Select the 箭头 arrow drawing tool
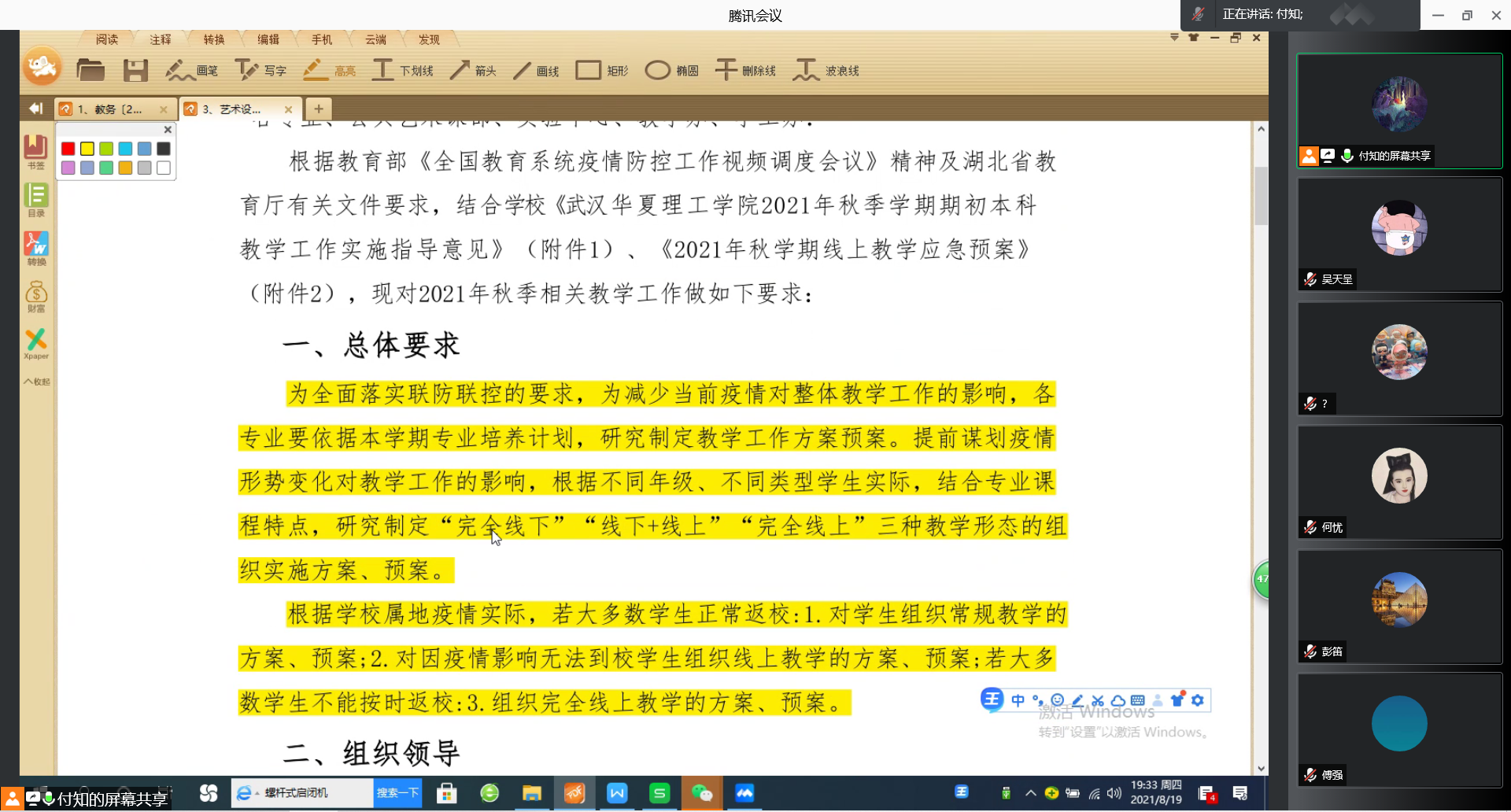The height and width of the screenshot is (812, 1511). tap(473, 71)
